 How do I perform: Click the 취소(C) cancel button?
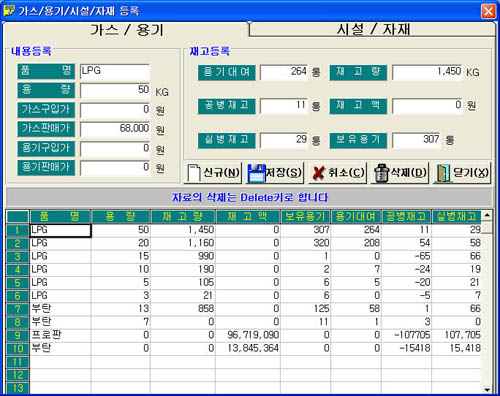coord(337,173)
